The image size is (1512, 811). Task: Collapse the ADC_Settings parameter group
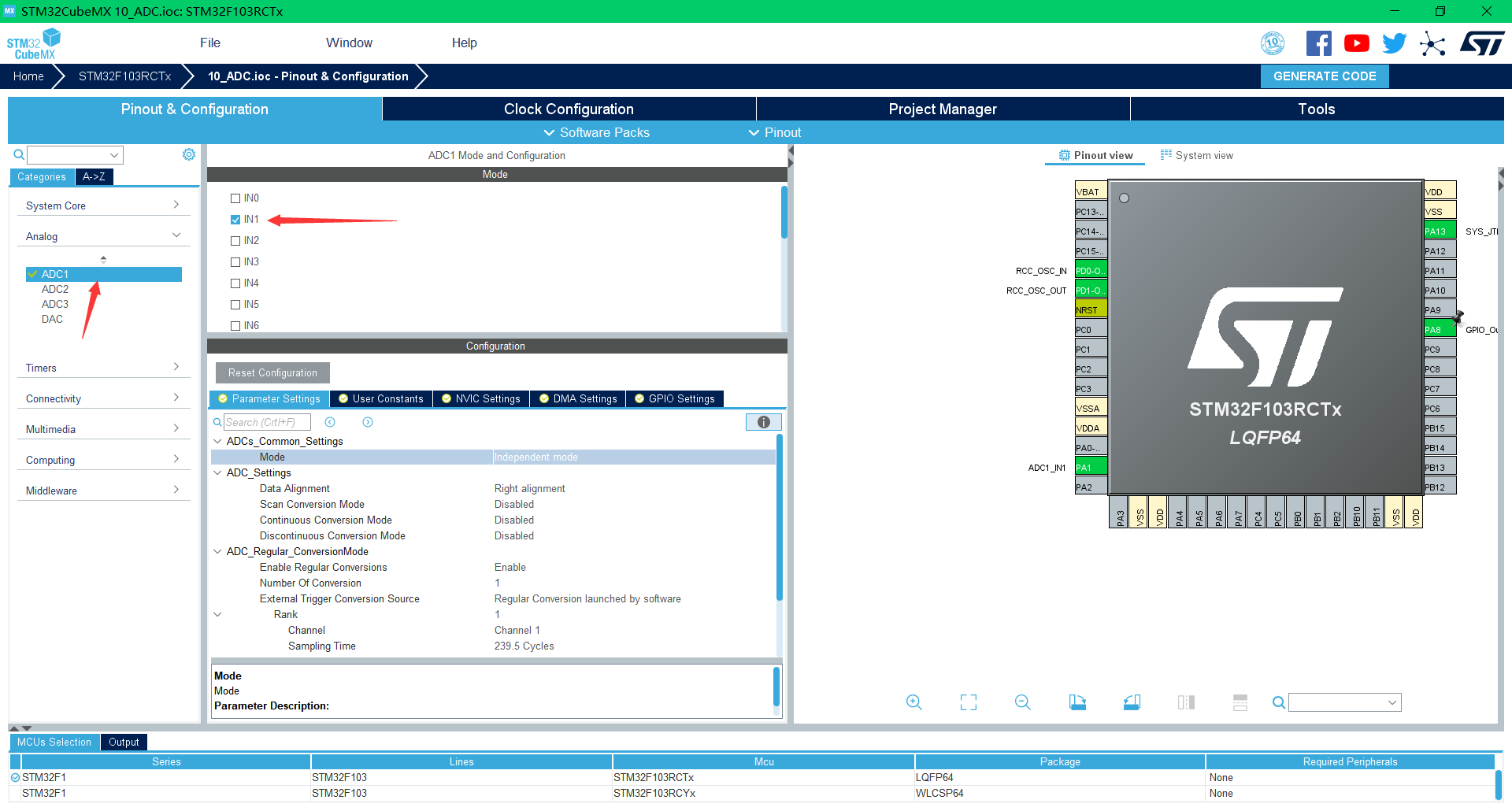click(x=218, y=472)
